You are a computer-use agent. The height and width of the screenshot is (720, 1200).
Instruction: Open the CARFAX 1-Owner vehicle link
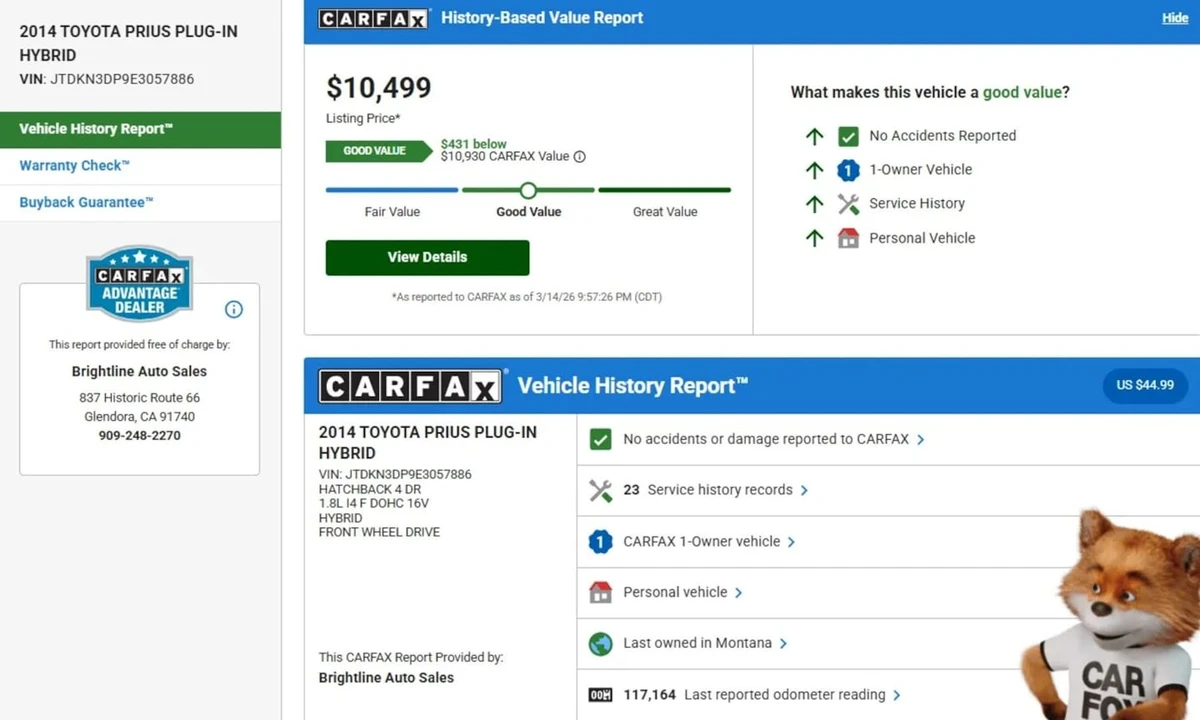[701, 542]
